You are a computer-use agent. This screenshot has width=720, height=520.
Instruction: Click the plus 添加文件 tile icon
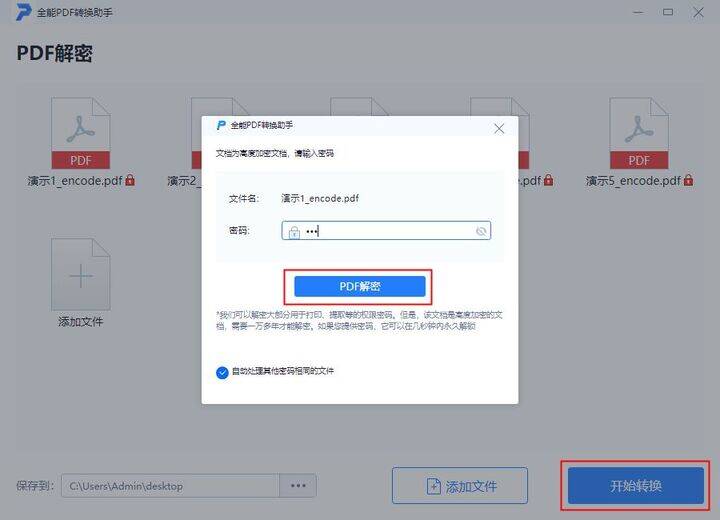pos(80,274)
